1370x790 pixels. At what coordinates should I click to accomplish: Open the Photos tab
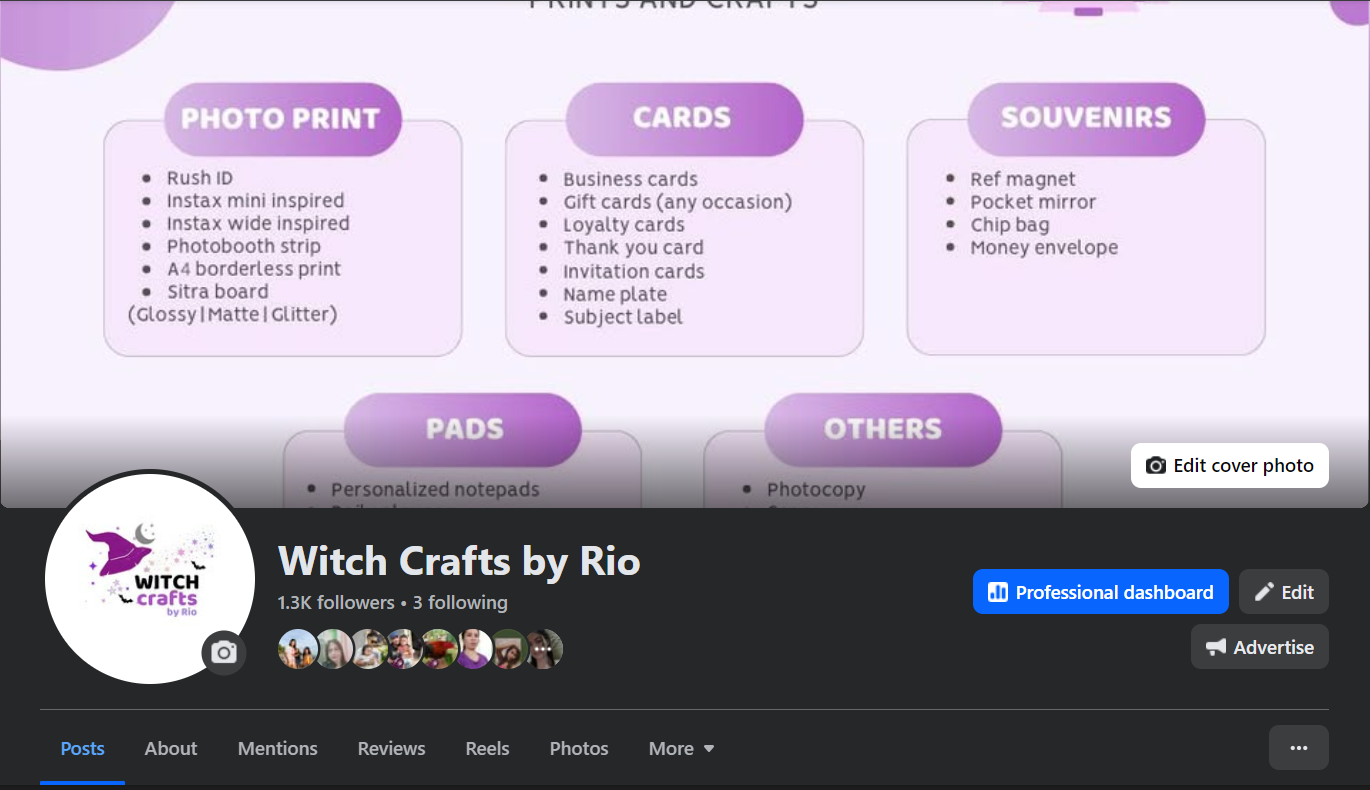click(x=579, y=748)
